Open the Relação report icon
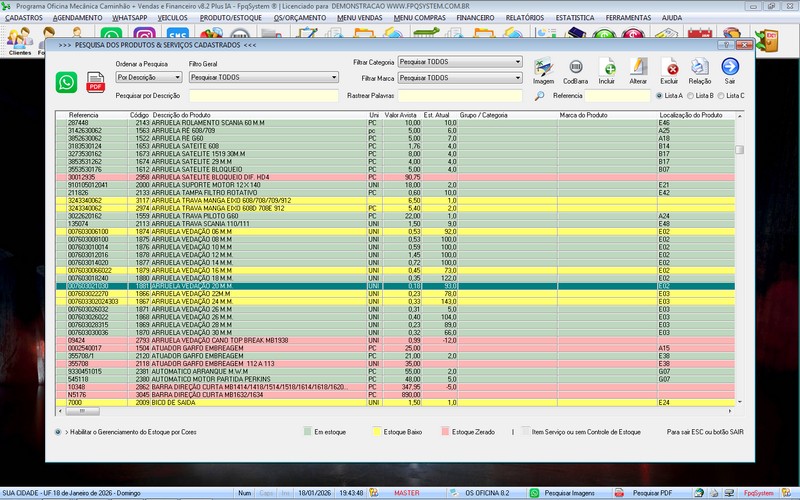 (700, 67)
